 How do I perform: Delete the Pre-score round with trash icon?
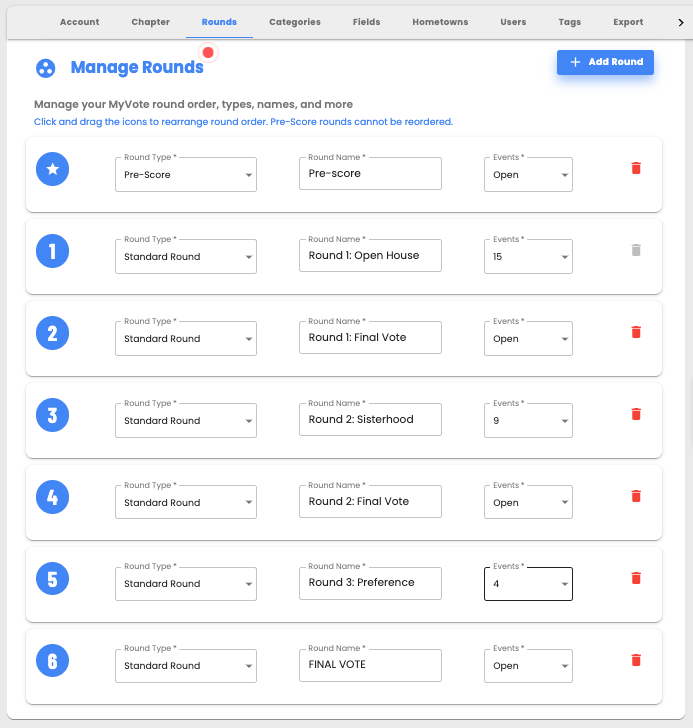click(636, 168)
